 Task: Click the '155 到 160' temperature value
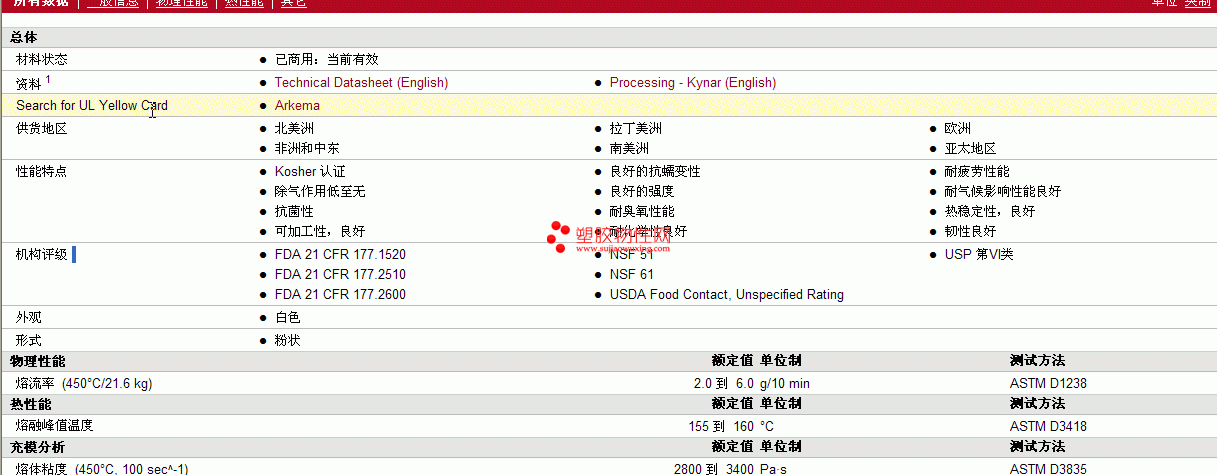click(721, 426)
